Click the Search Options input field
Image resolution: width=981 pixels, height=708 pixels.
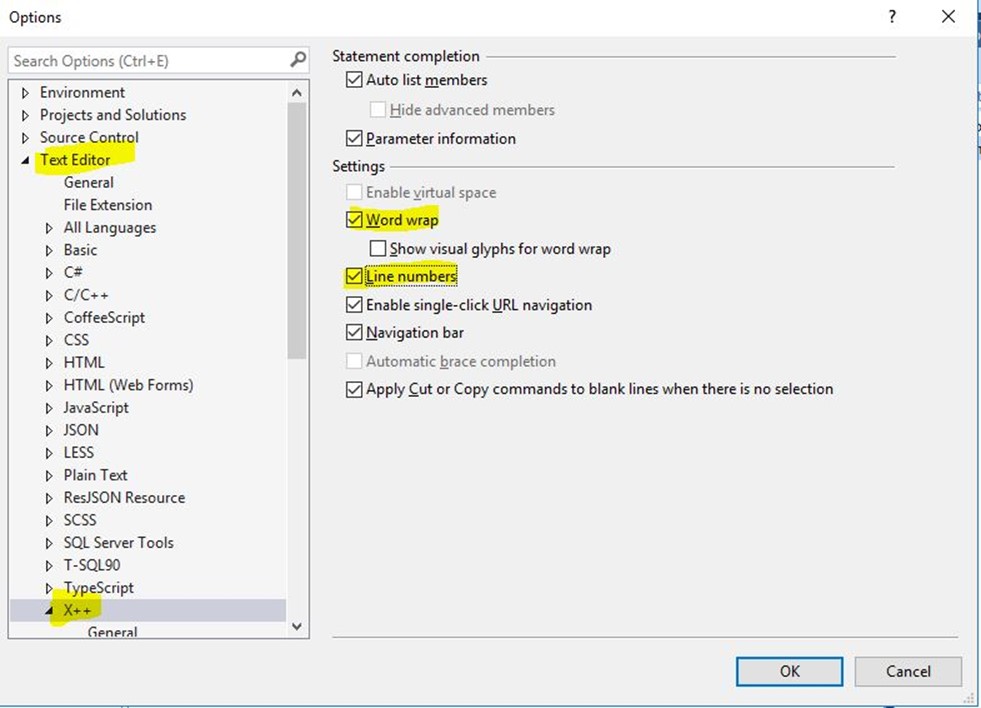click(x=145, y=61)
